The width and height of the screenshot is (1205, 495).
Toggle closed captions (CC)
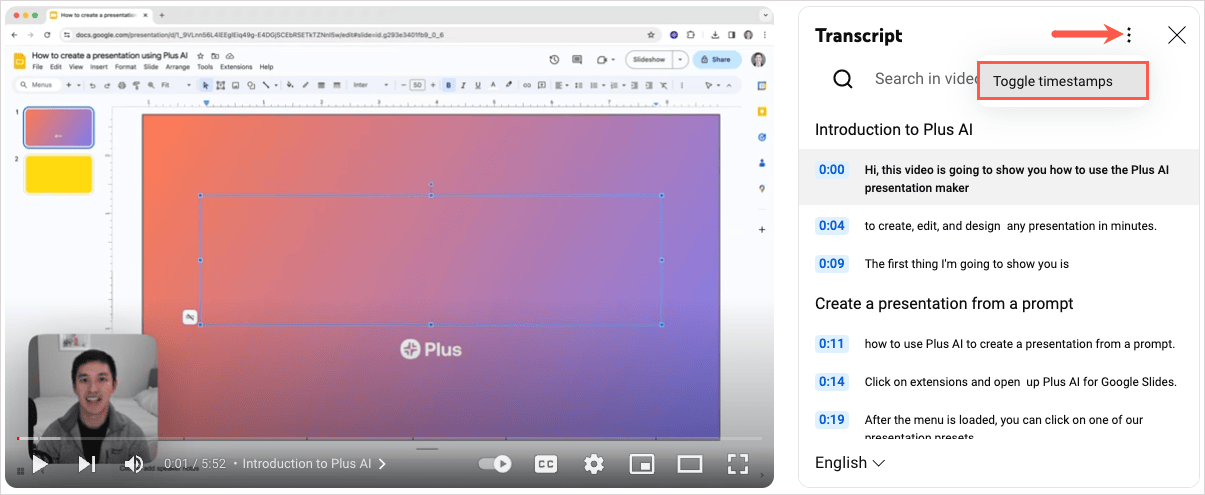546,464
